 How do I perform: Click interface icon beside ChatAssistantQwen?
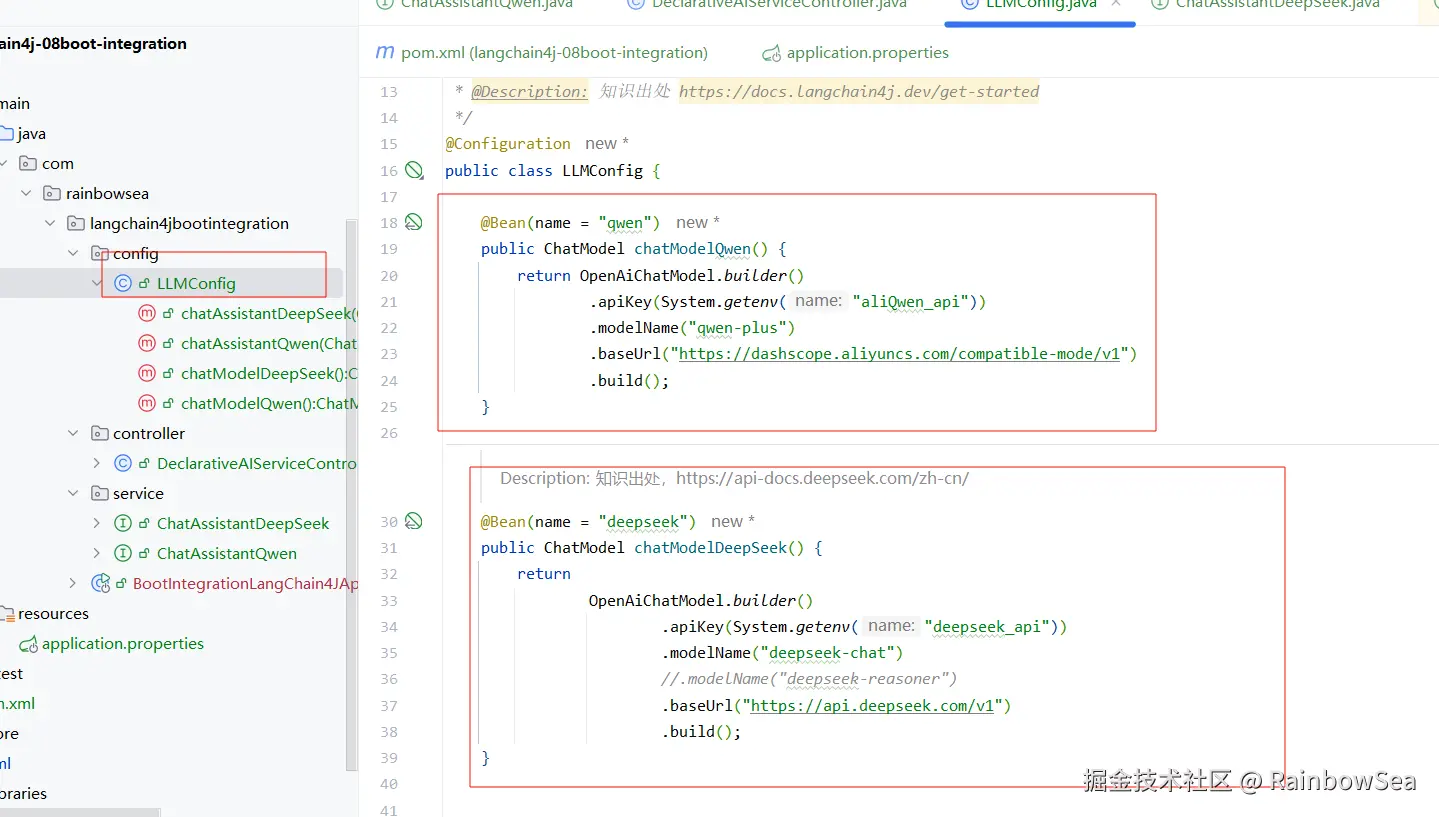123,553
